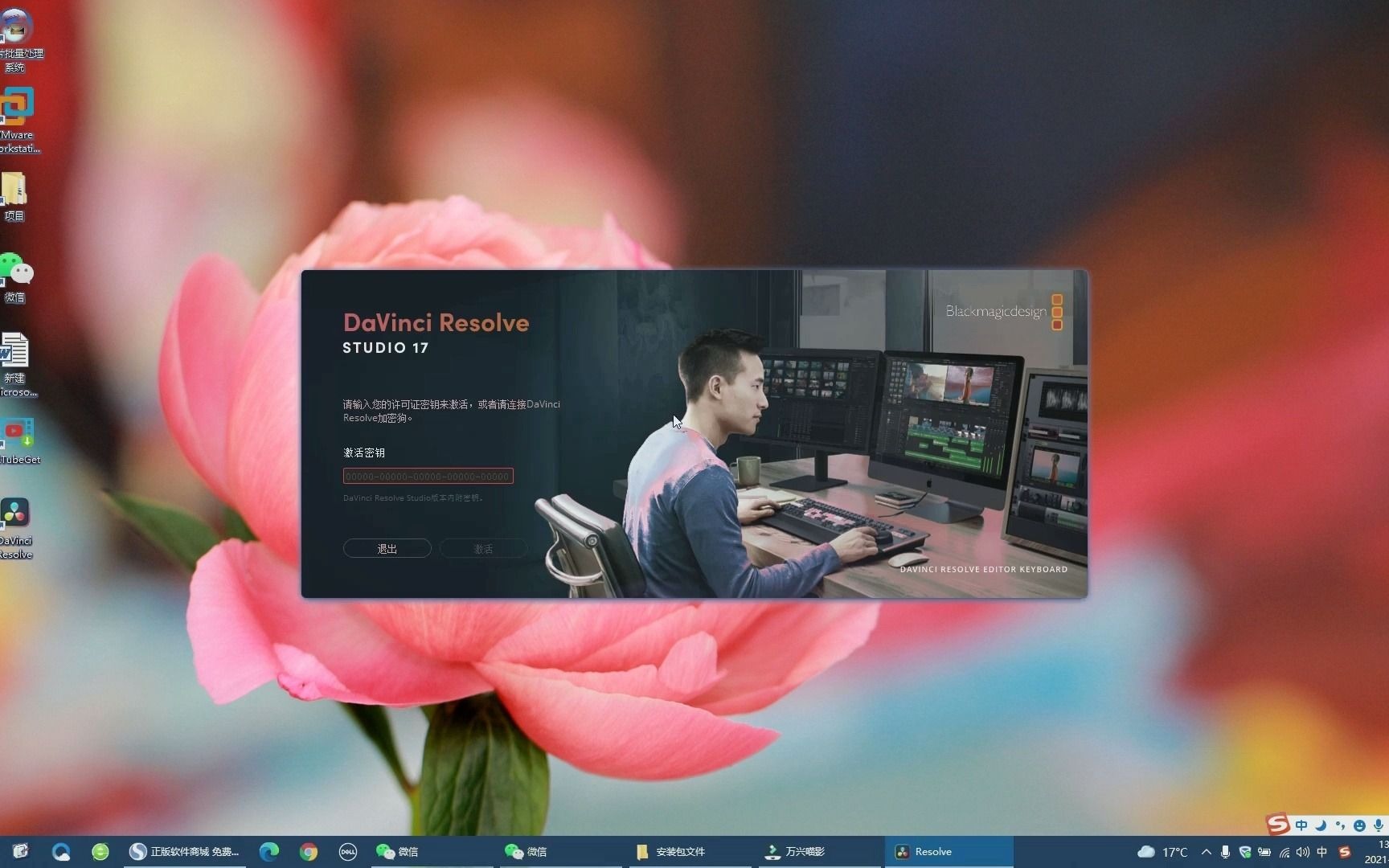Open the emoji face on Sogou bar
The height and width of the screenshot is (868, 1389).
(1359, 825)
